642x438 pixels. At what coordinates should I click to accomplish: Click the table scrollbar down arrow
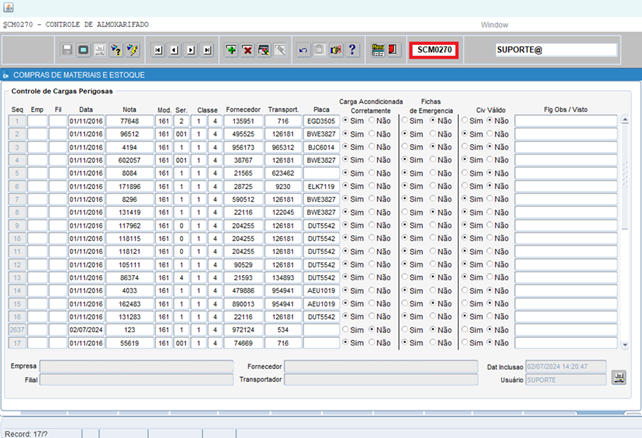(624, 345)
